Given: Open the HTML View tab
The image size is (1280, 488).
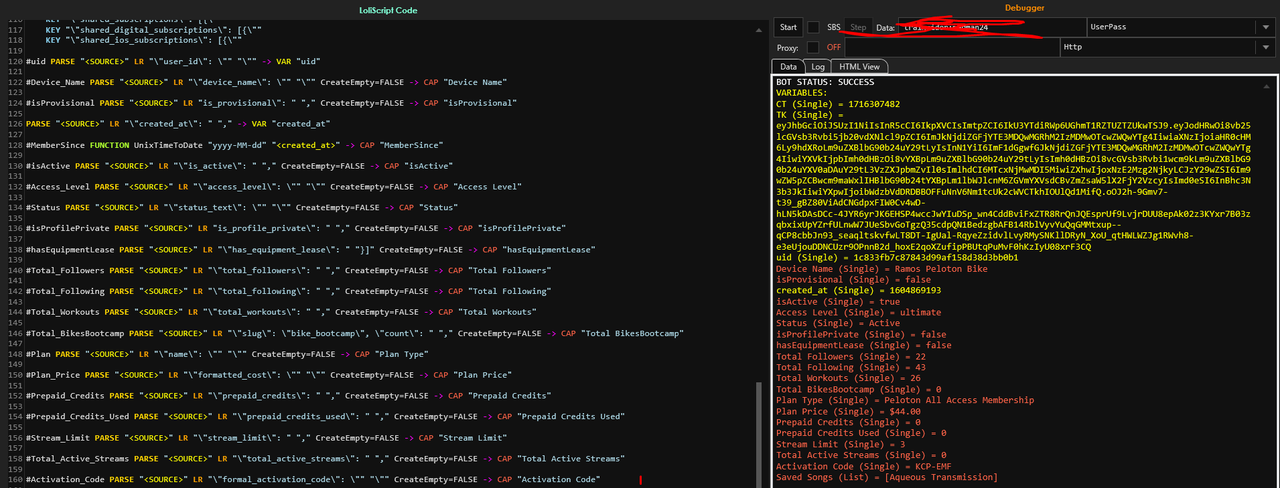Looking at the screenshot, I should tap(859, 66).
